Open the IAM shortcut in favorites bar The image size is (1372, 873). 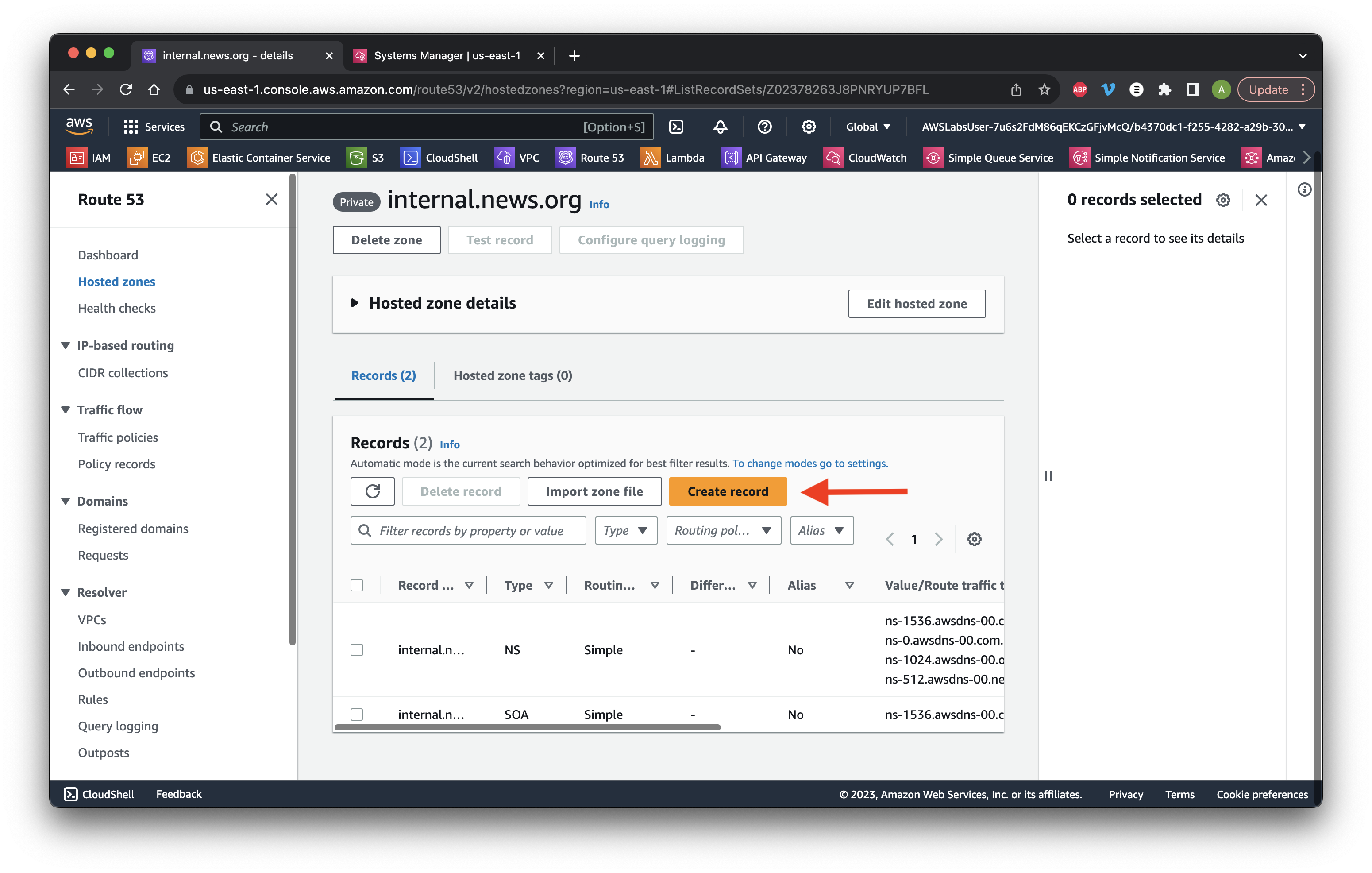(x=89, y=158)
